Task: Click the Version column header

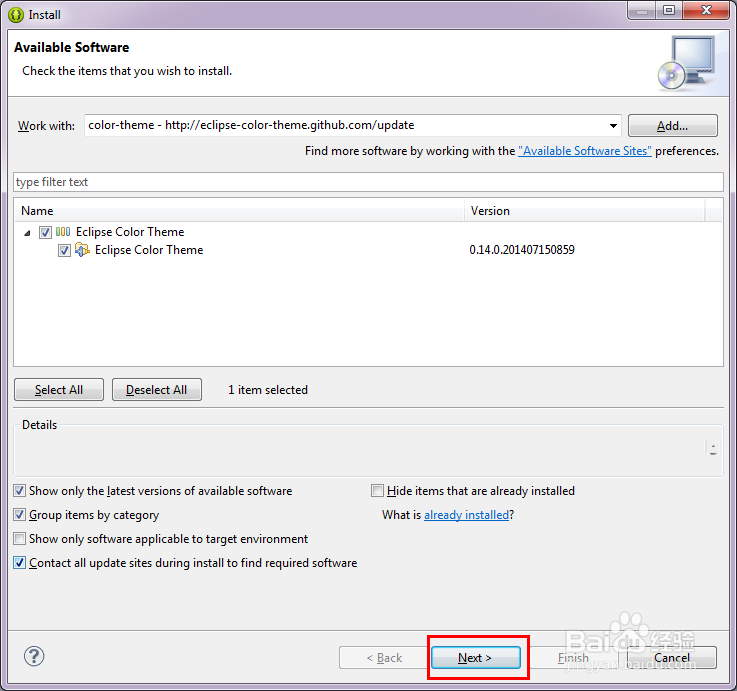Action: 585,211
